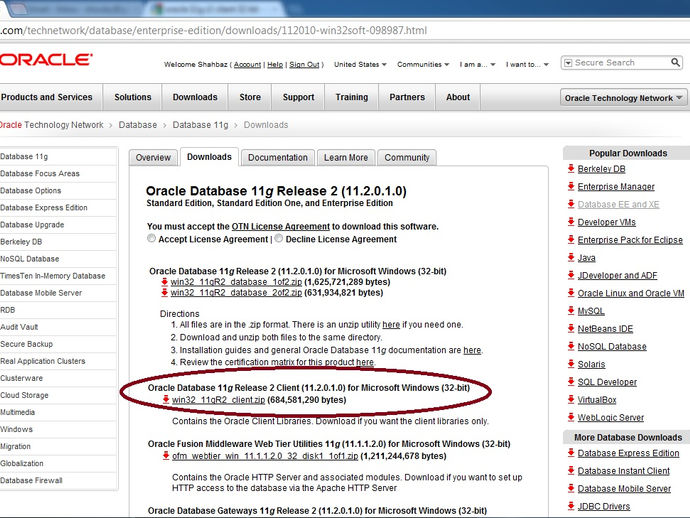Click download icon next to NetBeans IDE

coord(571,328)
